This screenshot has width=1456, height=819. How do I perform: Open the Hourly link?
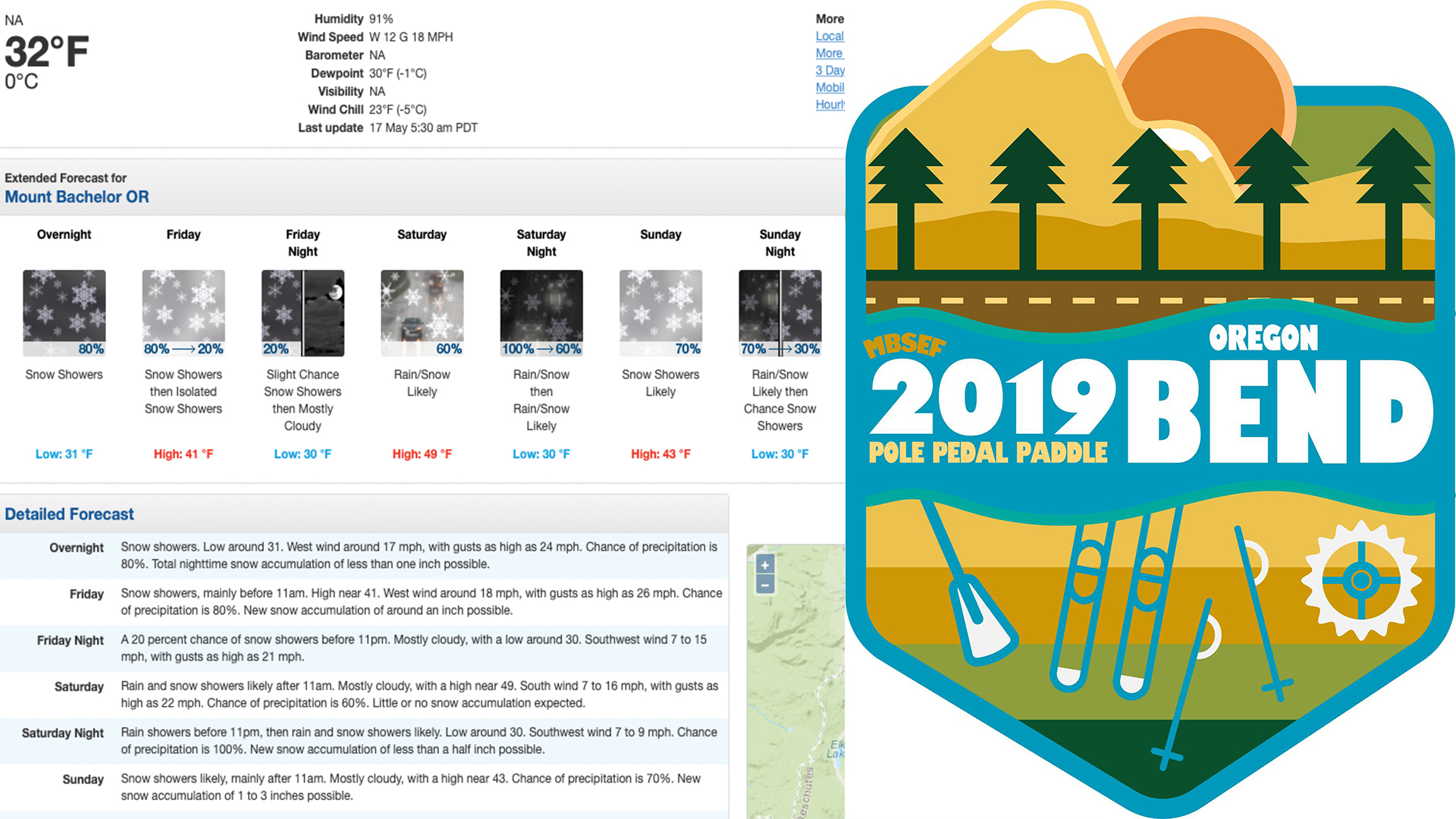(x=830, y=105)
